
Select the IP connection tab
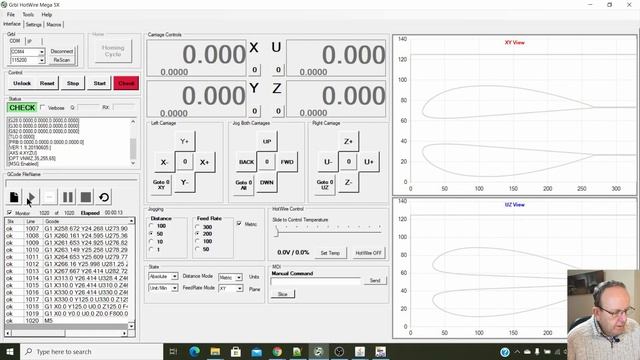pos(29,41)
